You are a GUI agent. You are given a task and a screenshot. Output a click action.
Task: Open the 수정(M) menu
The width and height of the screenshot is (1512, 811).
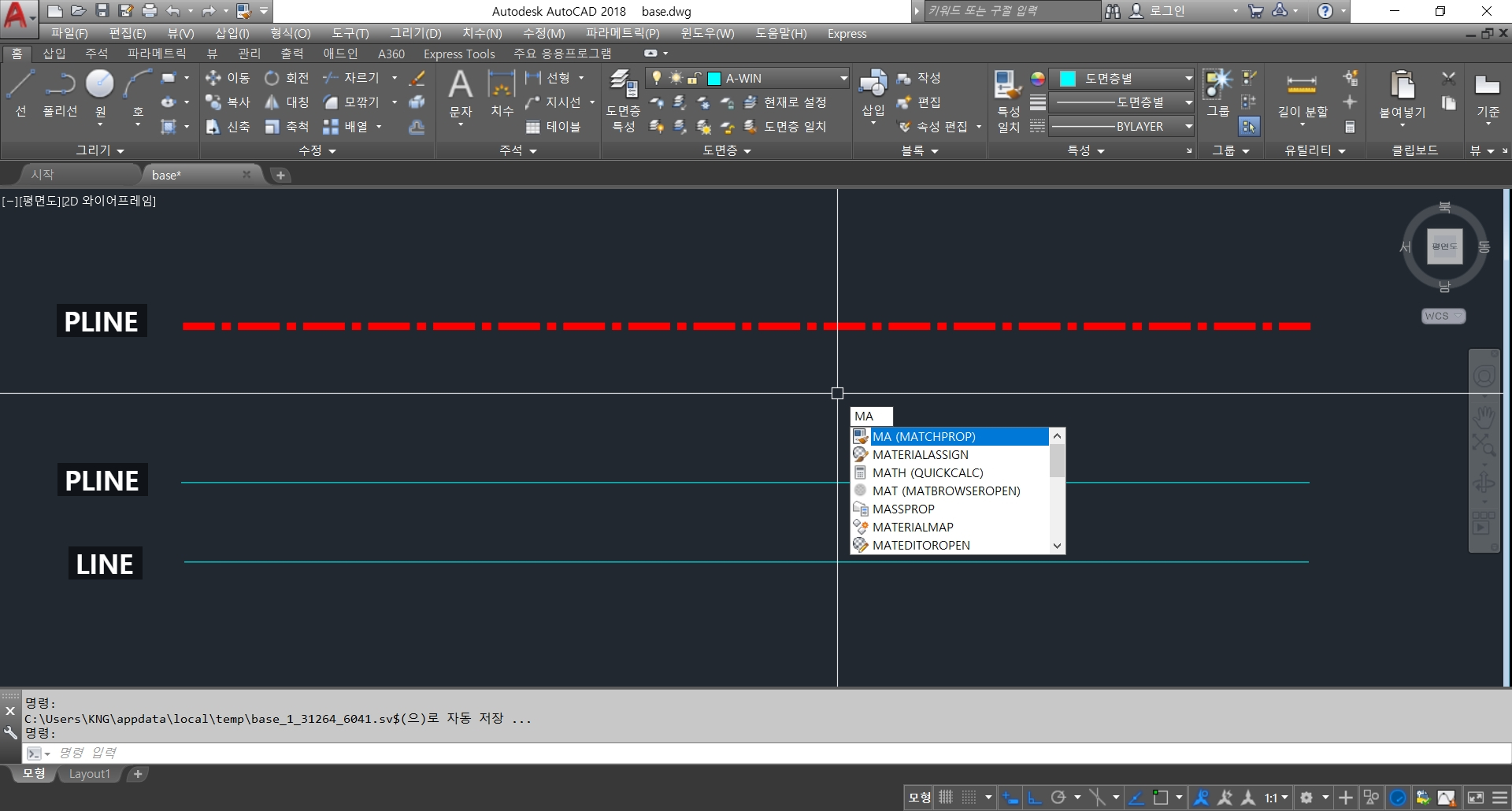[544, 33]
